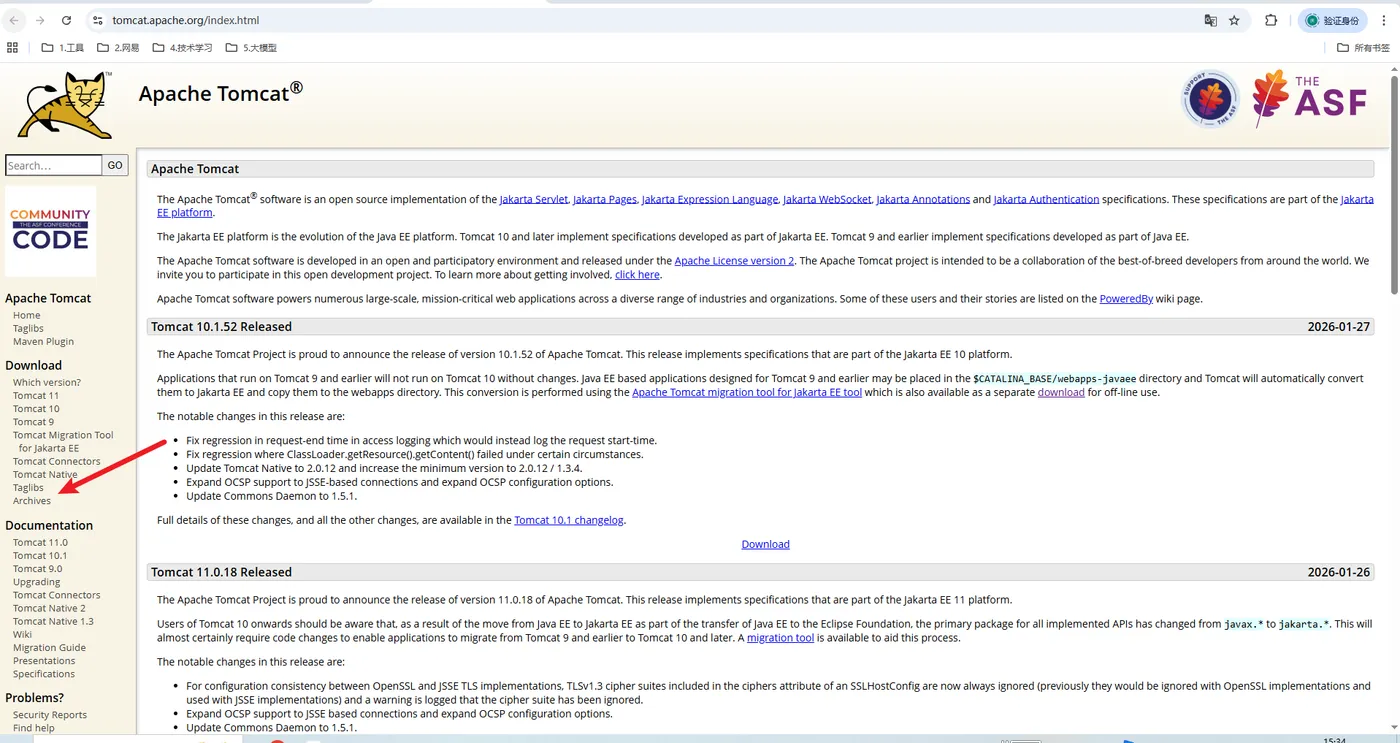Click the Apache Tomcat cat logo
Image resolution: width=1400 pixels, height=743 pixels.
65,104
